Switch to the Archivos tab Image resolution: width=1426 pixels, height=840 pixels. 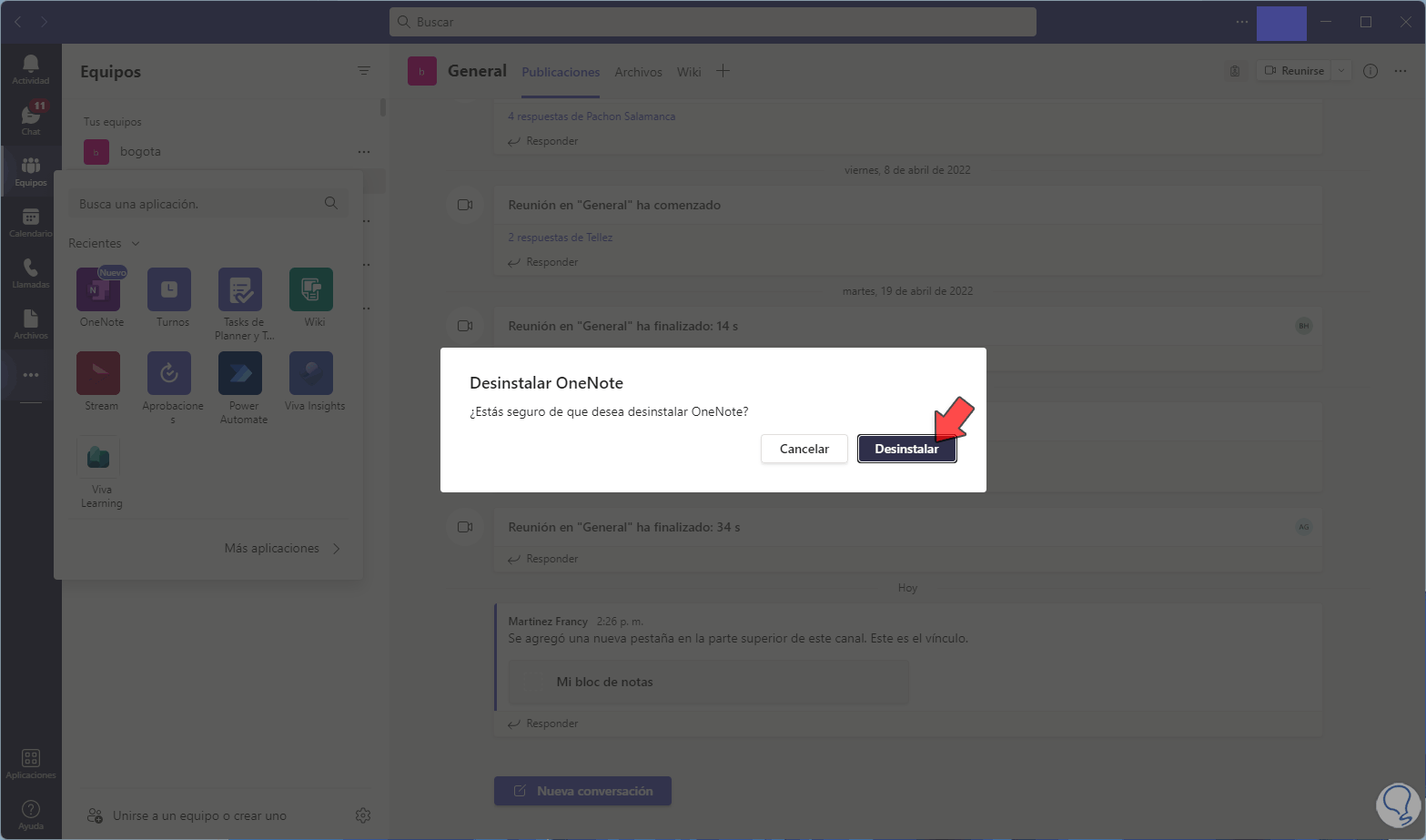(638, 72)
